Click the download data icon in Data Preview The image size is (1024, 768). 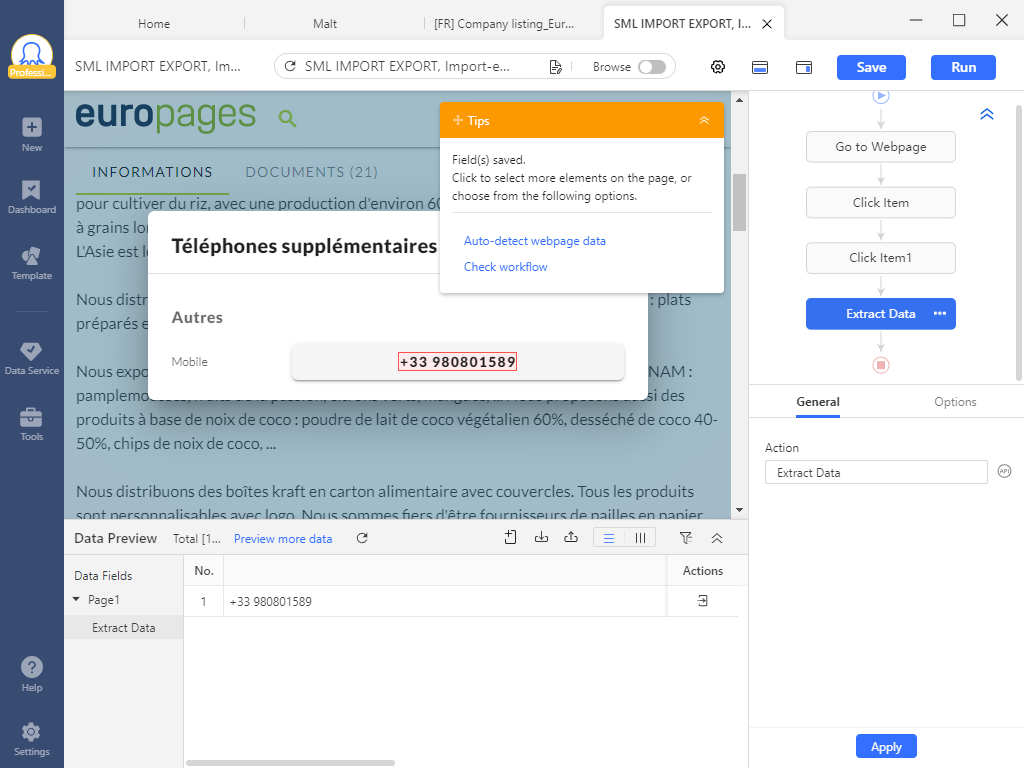click(541, 537)
